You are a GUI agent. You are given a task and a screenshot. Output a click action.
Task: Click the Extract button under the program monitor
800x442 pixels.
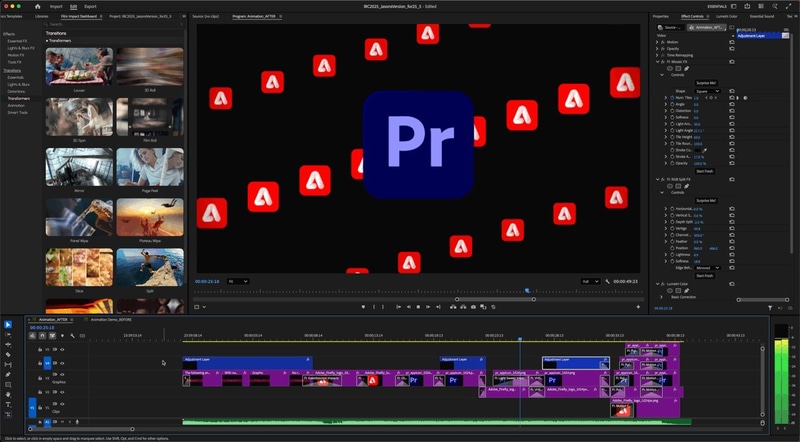point(463,307)
